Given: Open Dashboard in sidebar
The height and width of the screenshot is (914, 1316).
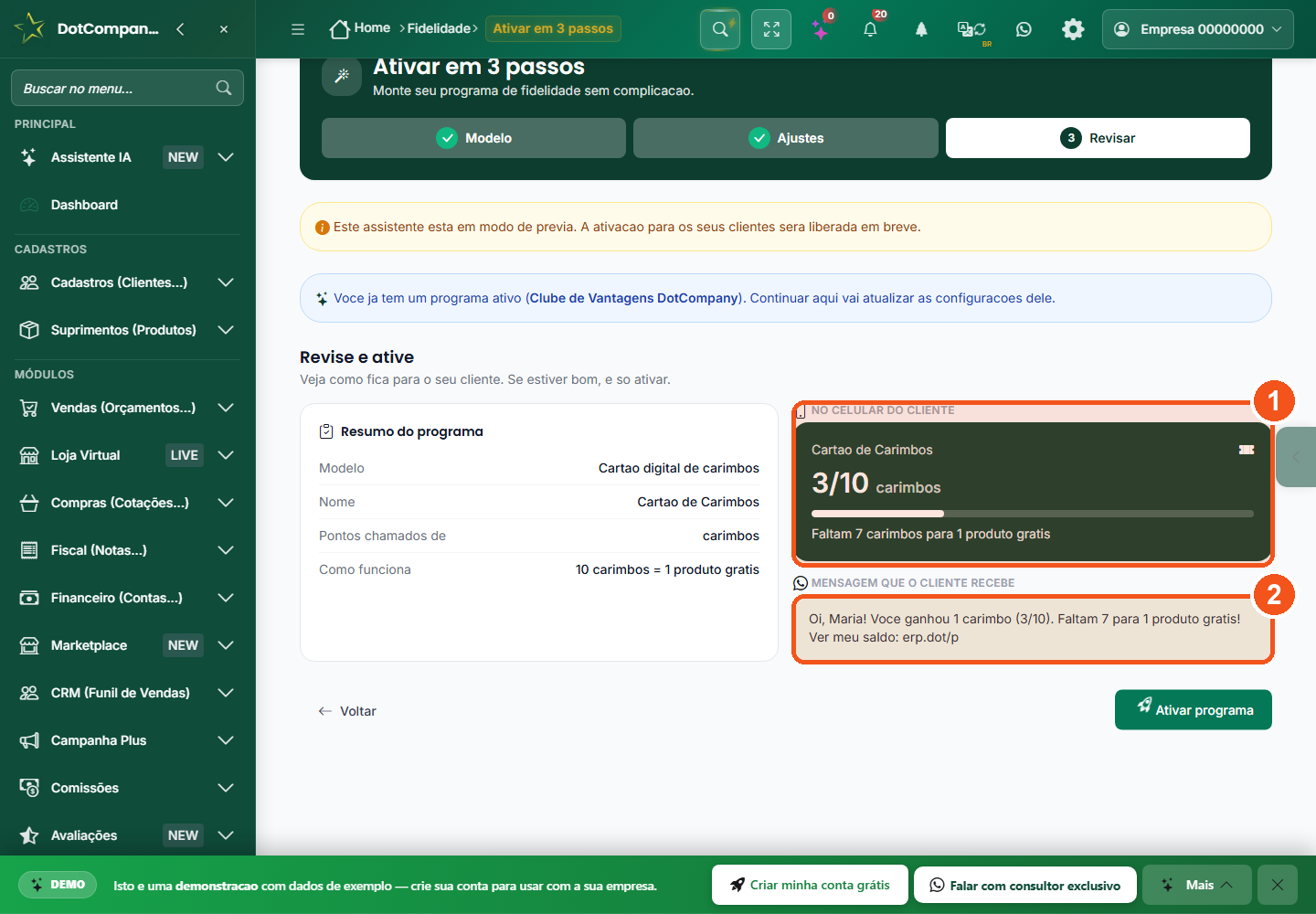Looking at the screenshot, I should (127, 205).
